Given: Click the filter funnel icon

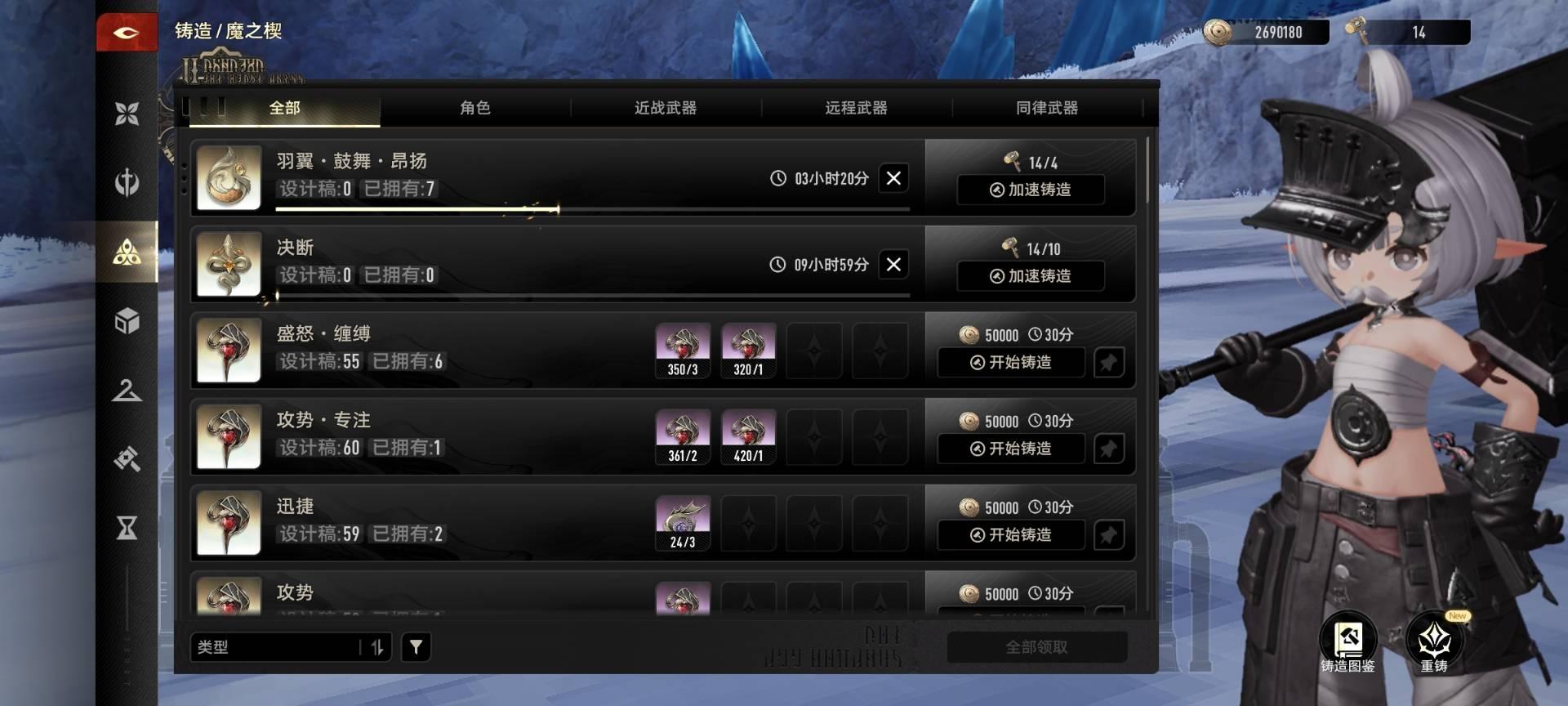Looking at the screenshot, I should click(416, 647).
